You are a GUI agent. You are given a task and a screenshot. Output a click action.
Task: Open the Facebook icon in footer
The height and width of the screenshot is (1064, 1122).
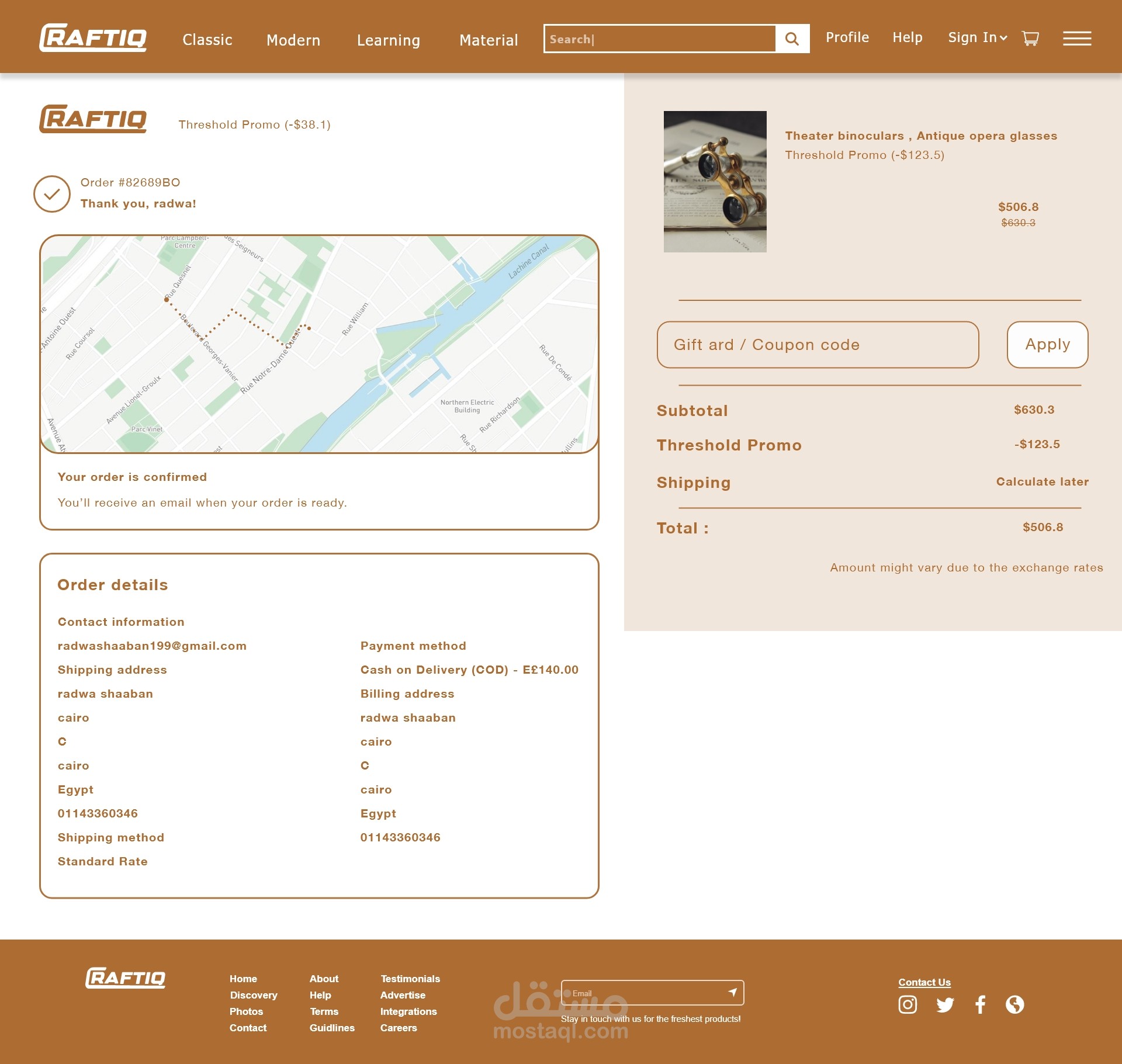click(x=980, y=1004)
